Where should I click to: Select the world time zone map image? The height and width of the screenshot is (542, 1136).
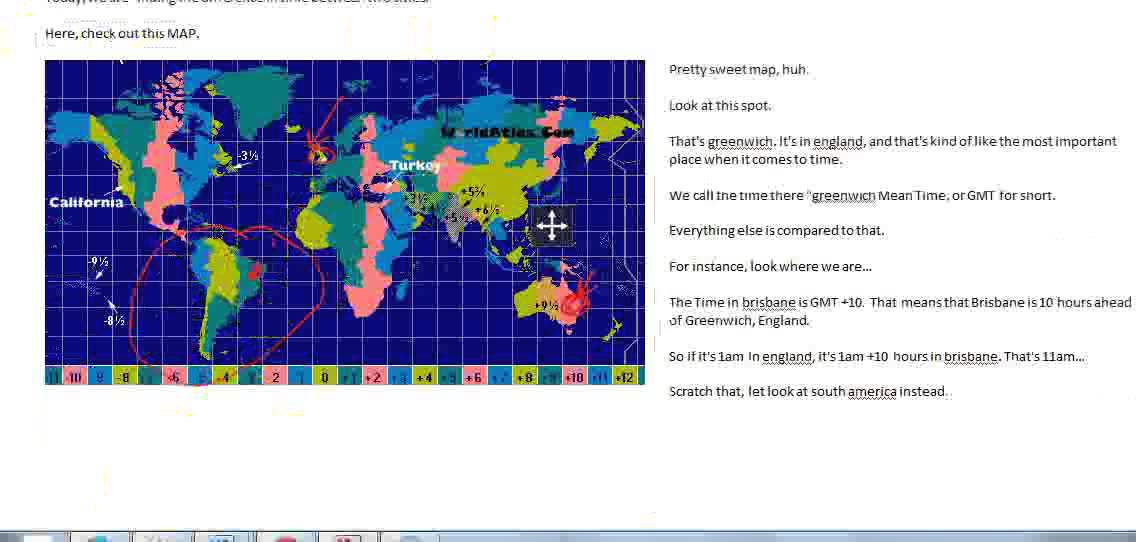point(345,222)
